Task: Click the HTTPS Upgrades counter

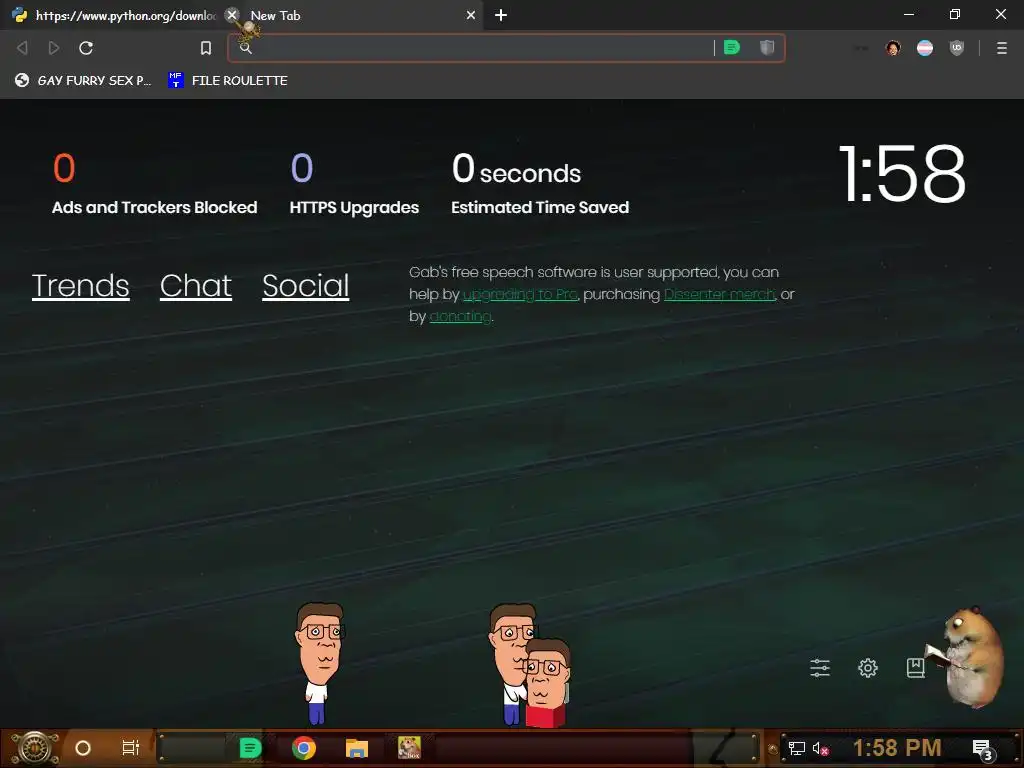Action: [354, 184]
